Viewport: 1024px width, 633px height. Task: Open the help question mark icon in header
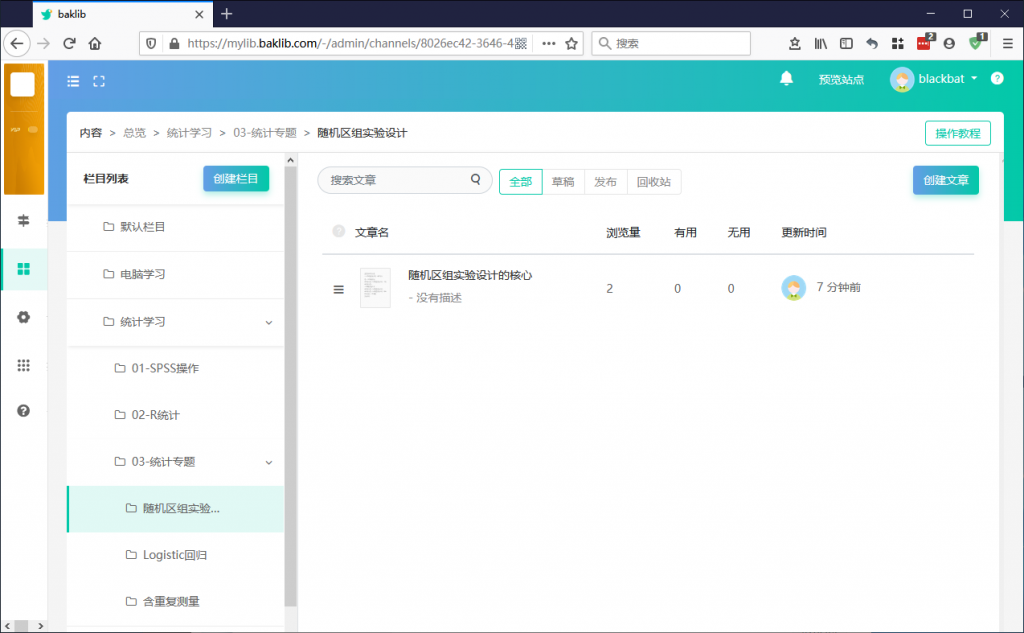997,79
